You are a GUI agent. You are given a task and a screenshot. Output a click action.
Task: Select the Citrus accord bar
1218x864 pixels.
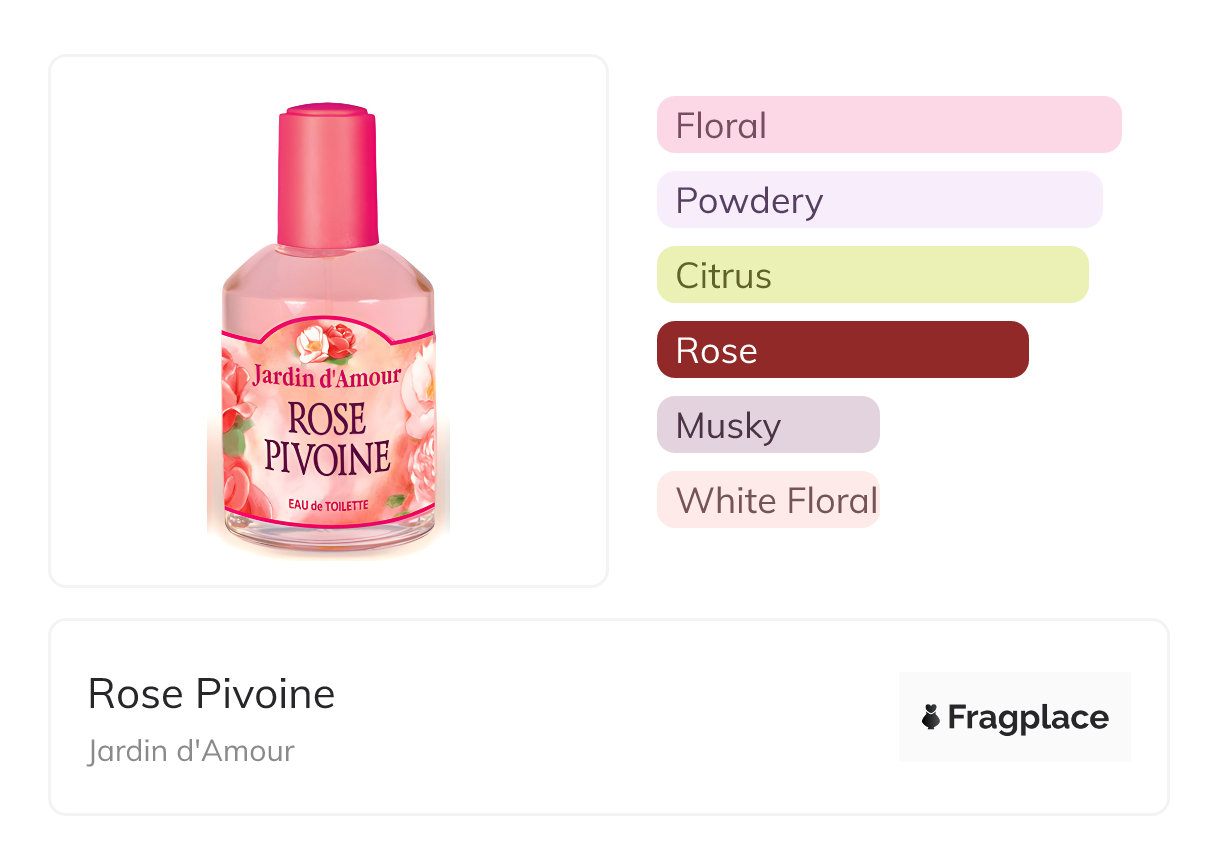coord(872,275)
